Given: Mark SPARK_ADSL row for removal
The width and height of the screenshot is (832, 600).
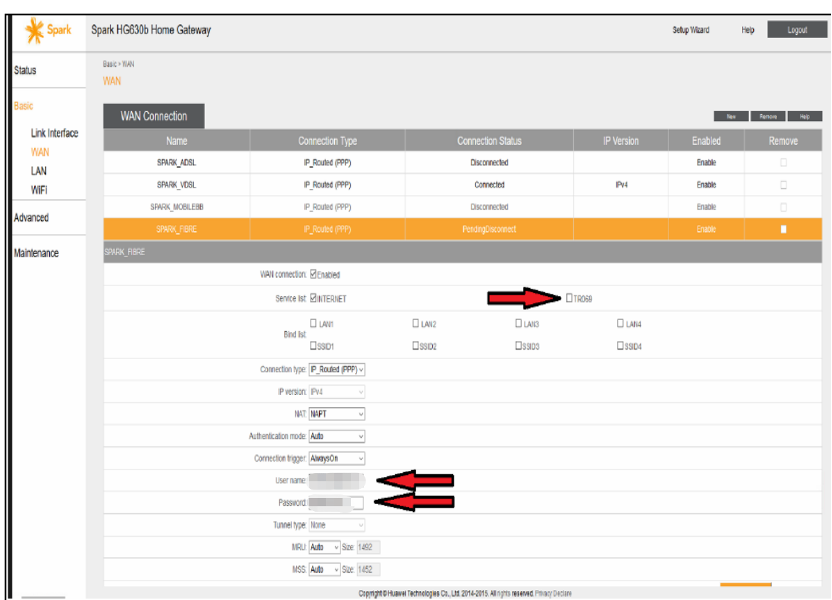Looking at the screenshot, I should click(x=783, y=162).
